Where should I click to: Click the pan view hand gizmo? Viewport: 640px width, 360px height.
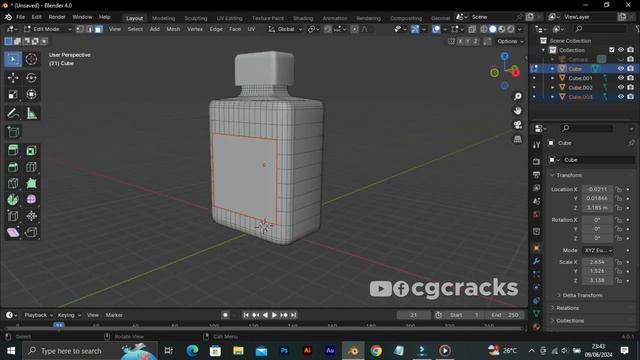pos(518,111)
